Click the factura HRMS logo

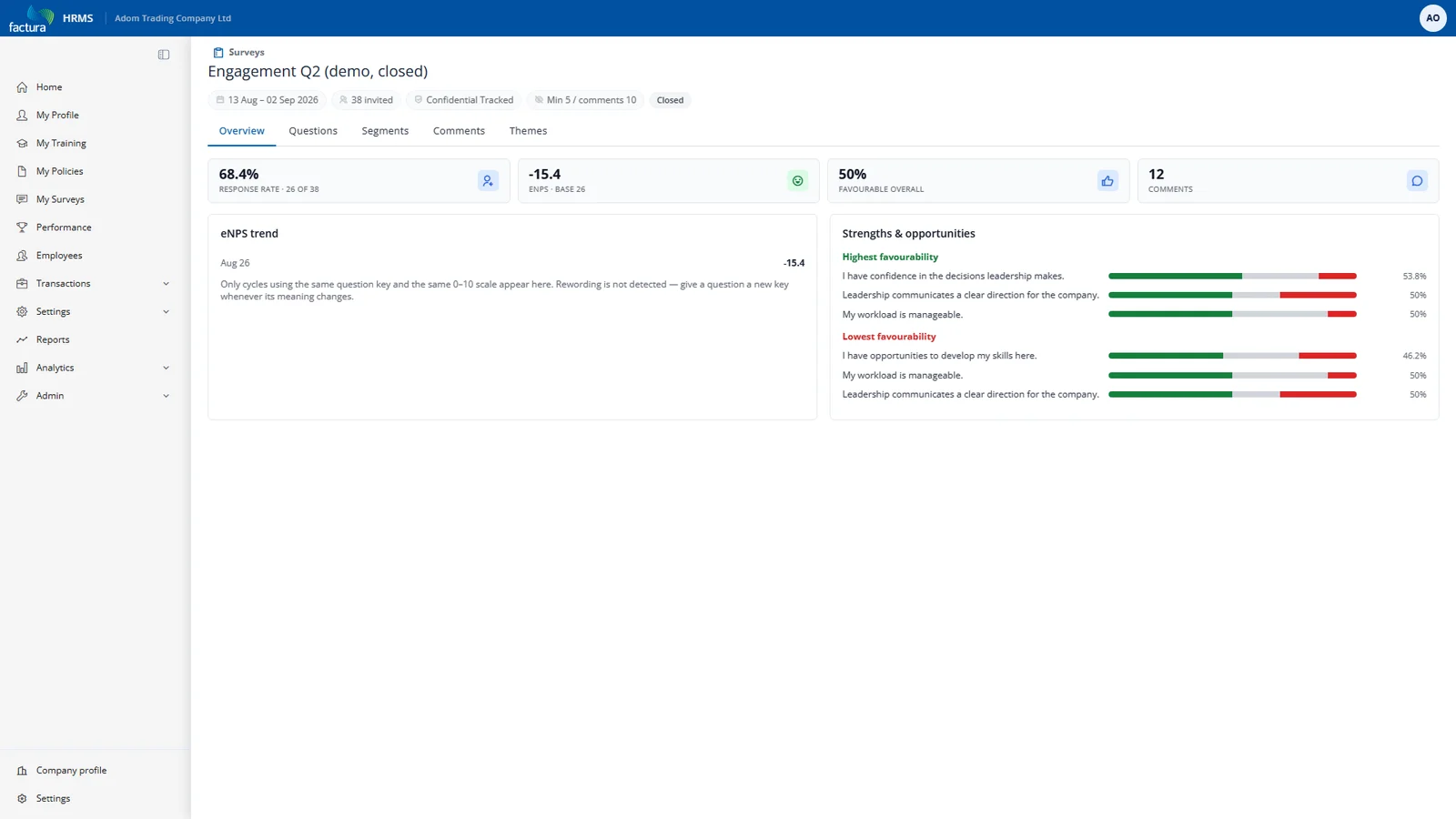coord(51,18)
